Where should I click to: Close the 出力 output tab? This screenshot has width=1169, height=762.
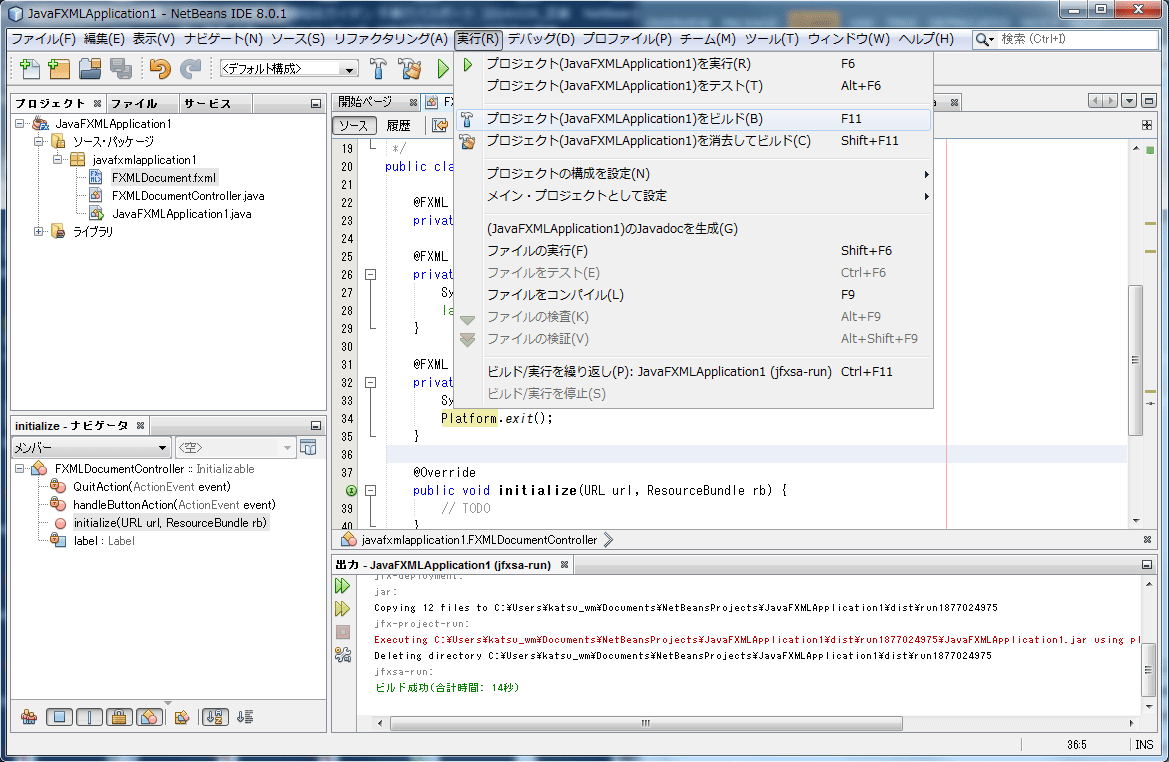564,565
